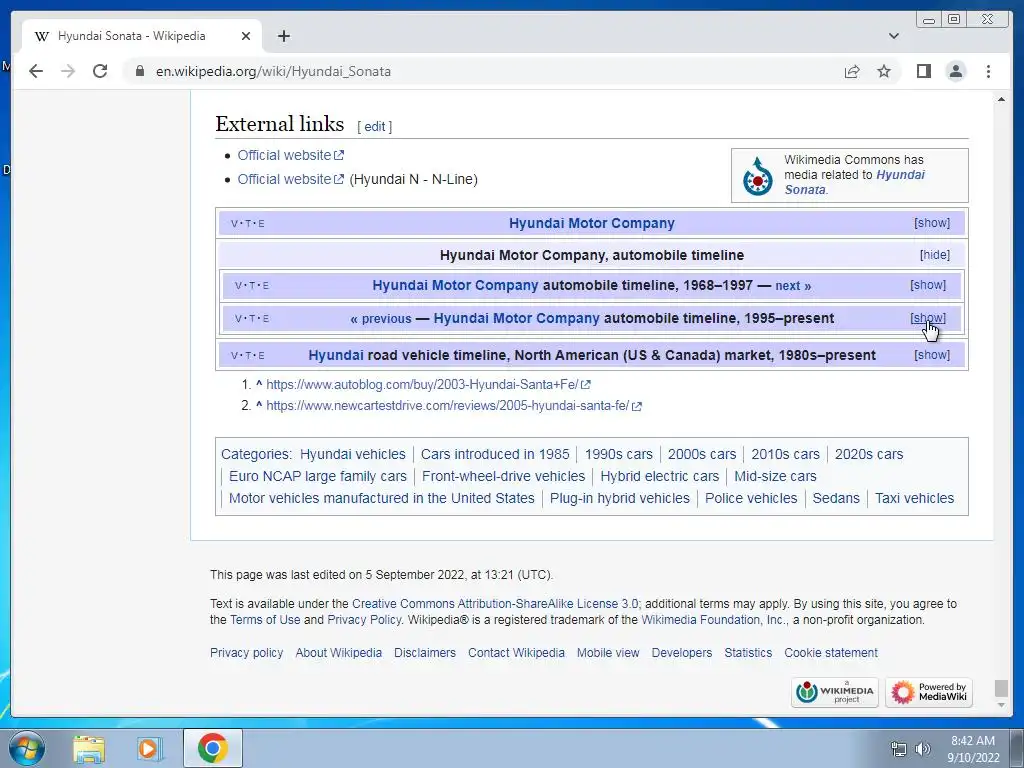Hide the automobile timeline section

935,255
